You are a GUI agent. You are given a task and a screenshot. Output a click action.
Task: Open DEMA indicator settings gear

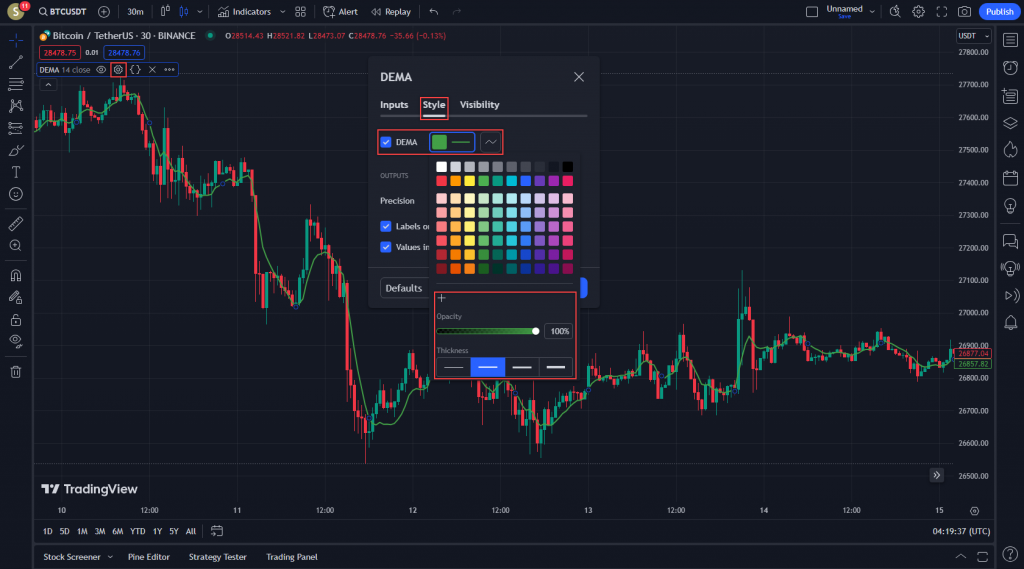(x=118, y=69)
